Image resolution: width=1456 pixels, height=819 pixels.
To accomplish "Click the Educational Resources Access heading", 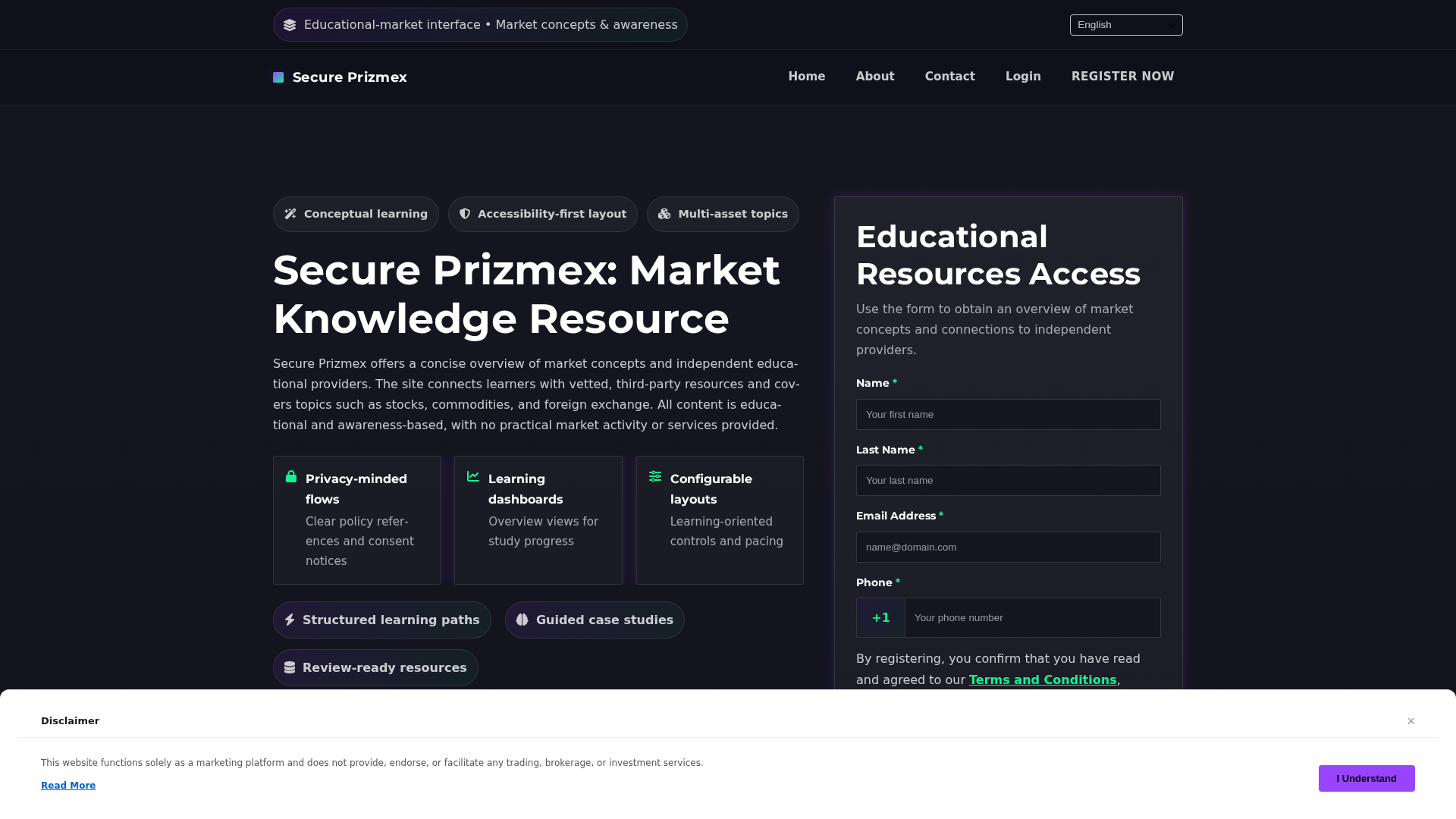I will point(998,255).
